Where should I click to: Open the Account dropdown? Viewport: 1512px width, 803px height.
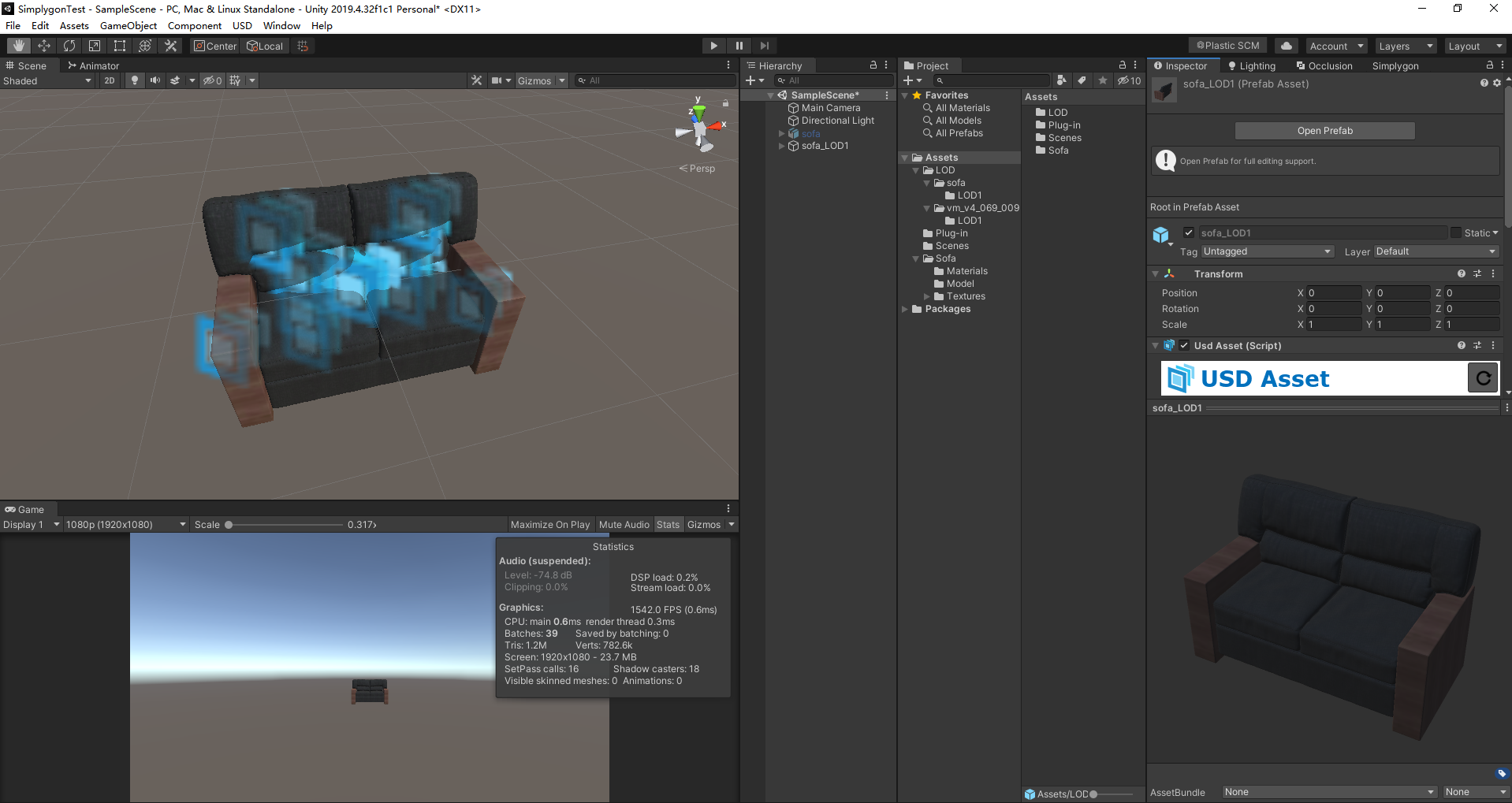click(1336, 46)
